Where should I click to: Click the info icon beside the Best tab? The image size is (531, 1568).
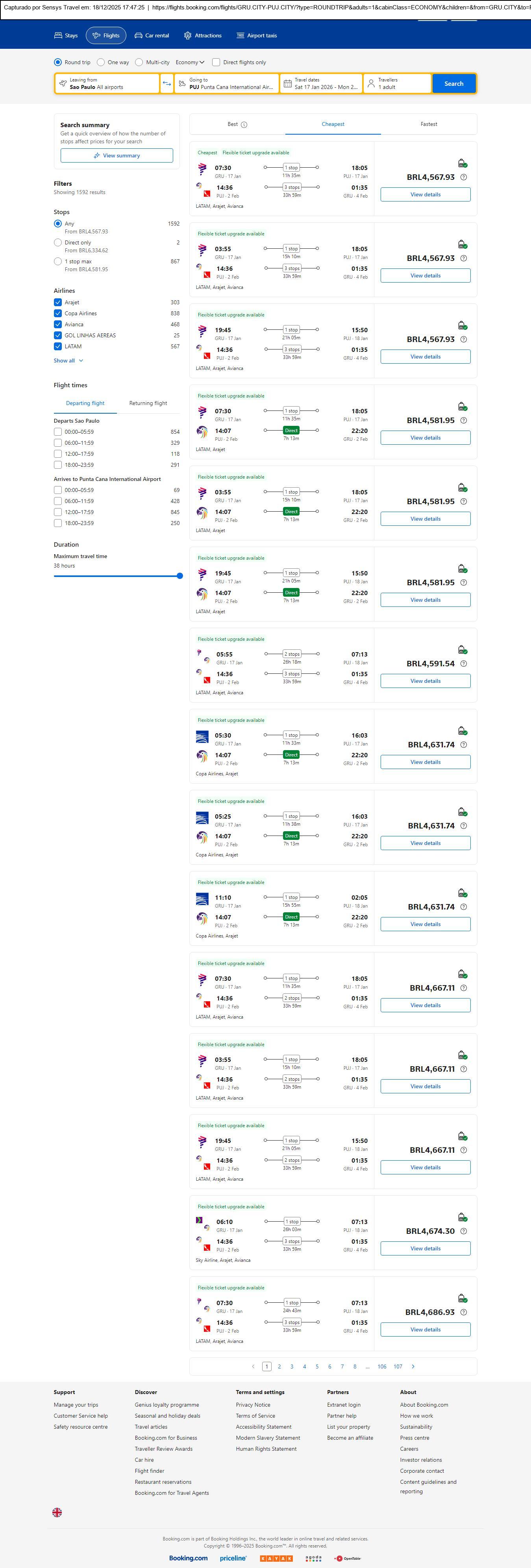point(244,125)
